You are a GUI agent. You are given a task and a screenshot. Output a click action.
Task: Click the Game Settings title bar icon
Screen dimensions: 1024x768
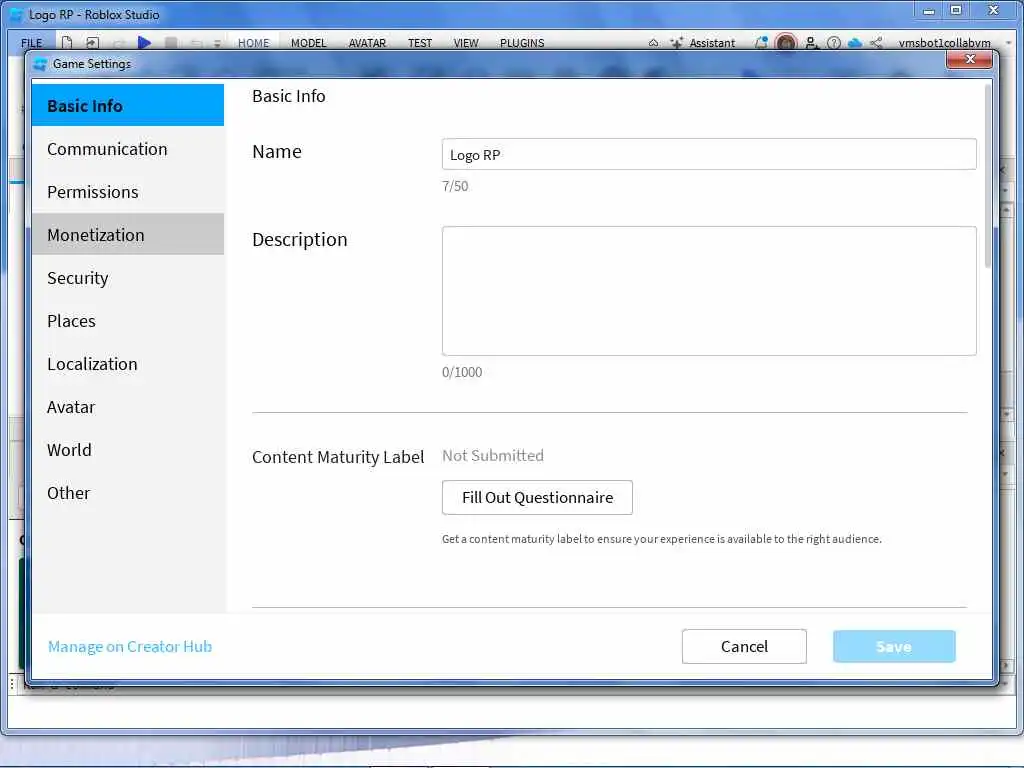40,64
